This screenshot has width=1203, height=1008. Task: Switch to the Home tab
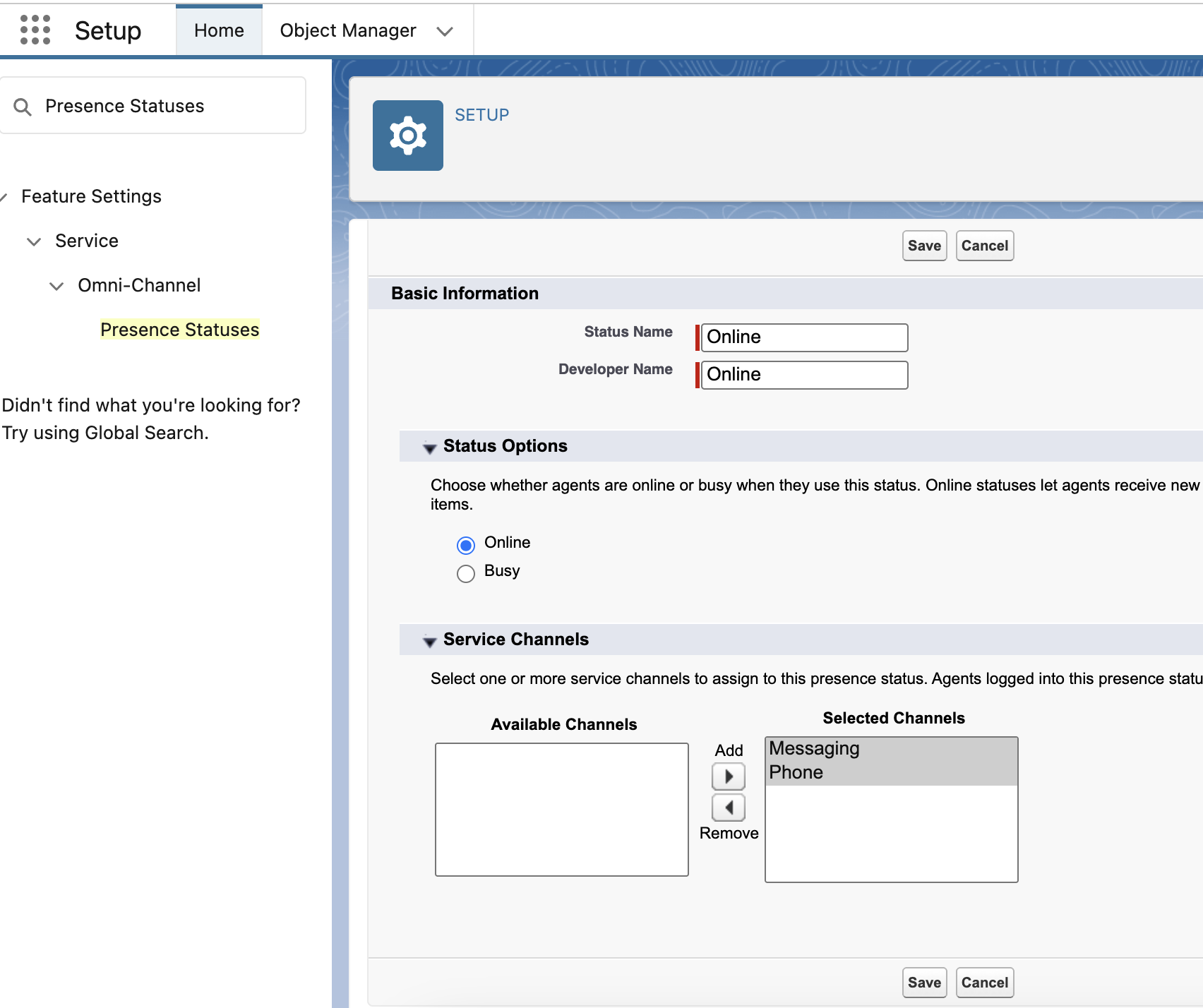tap(219, 30)
